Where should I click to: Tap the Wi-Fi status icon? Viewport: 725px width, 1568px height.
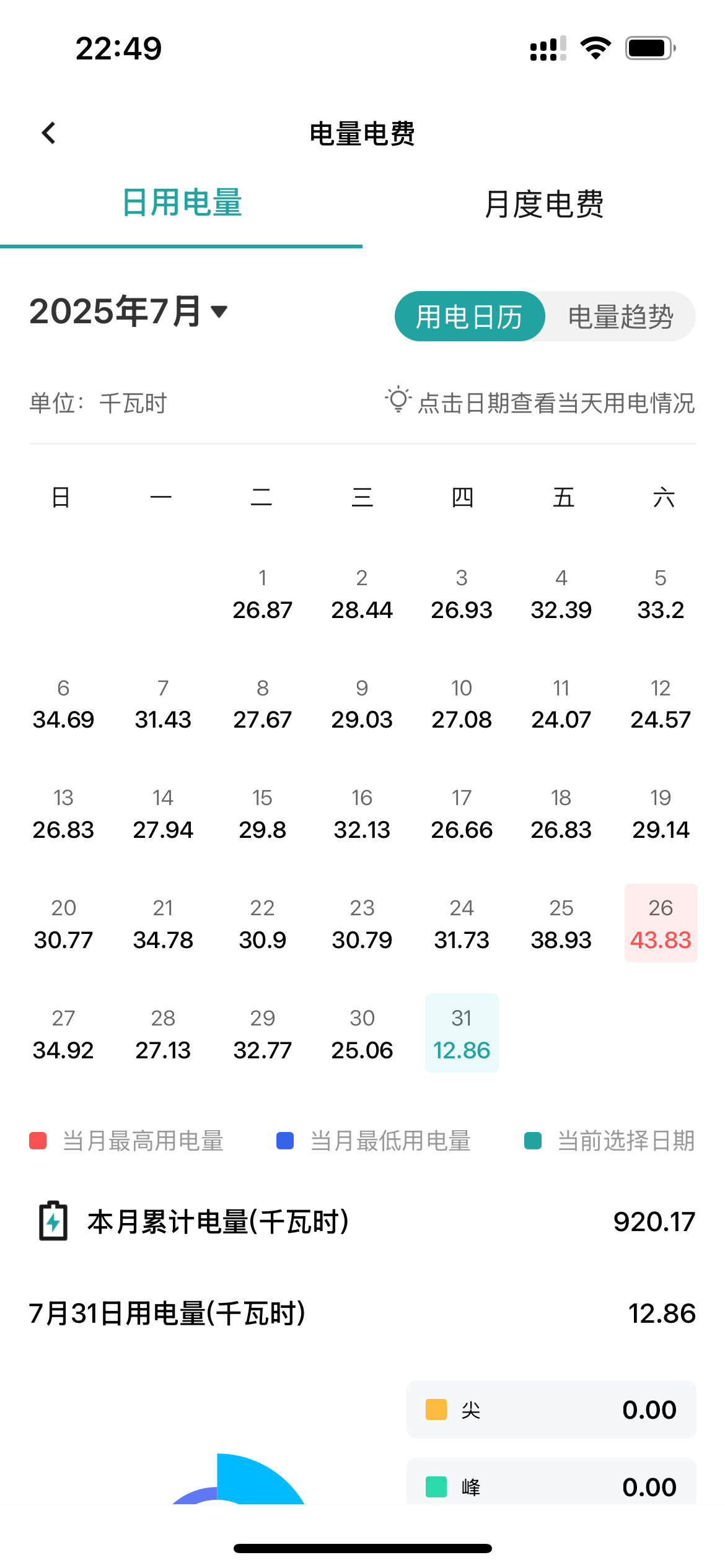click(x=595, y=48)
